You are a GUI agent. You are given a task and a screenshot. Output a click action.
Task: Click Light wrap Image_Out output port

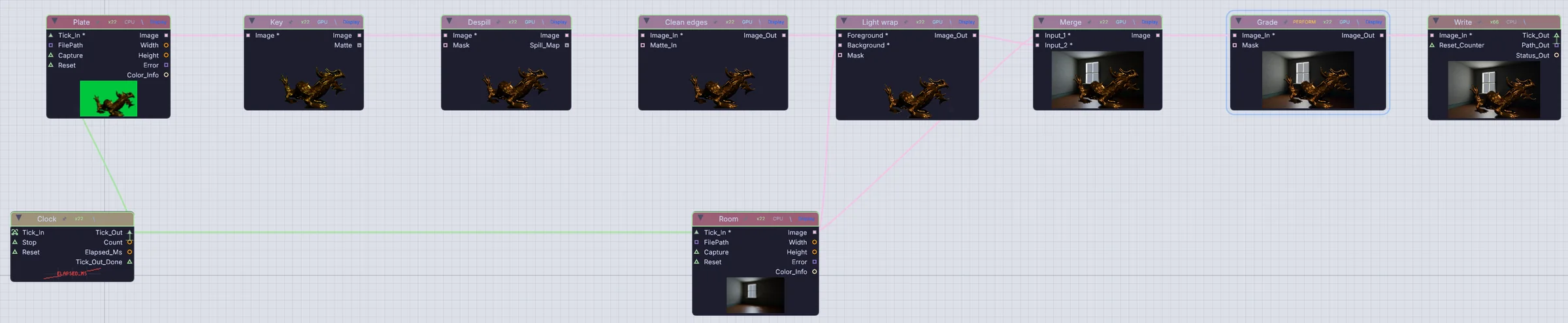(x=975, y=35)
